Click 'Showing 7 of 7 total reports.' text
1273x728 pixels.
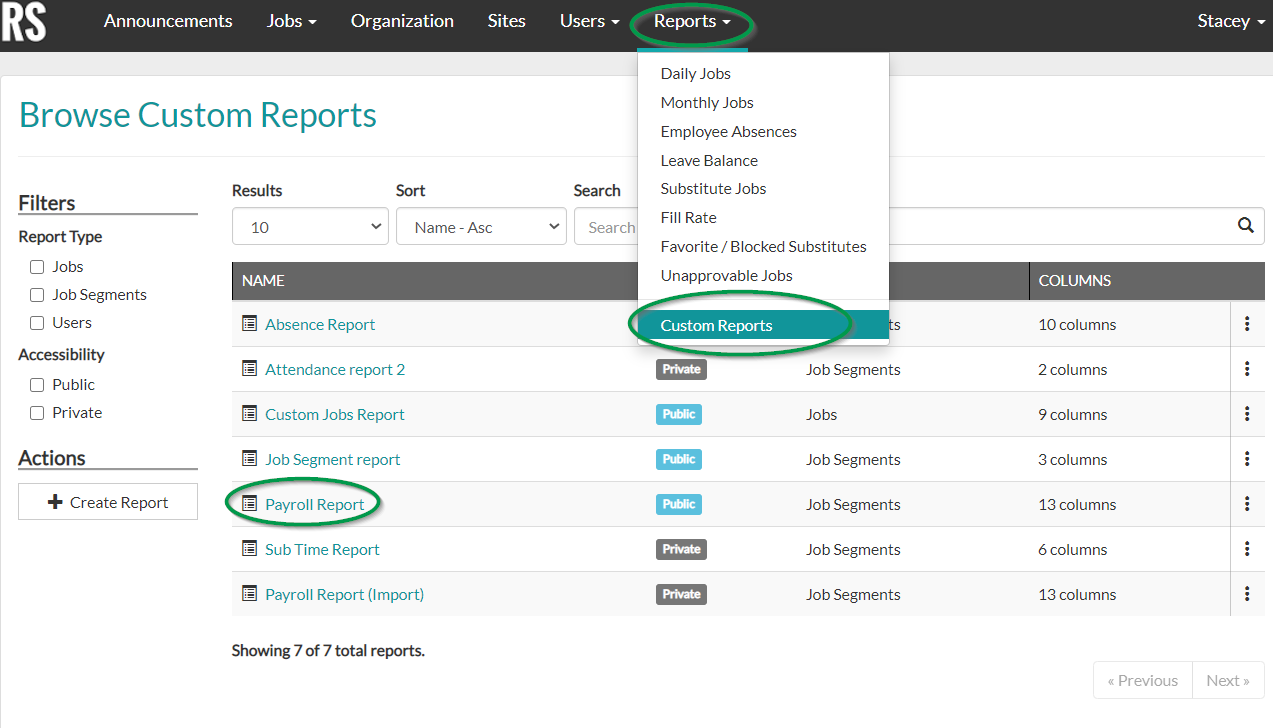[x=328, y=650]
